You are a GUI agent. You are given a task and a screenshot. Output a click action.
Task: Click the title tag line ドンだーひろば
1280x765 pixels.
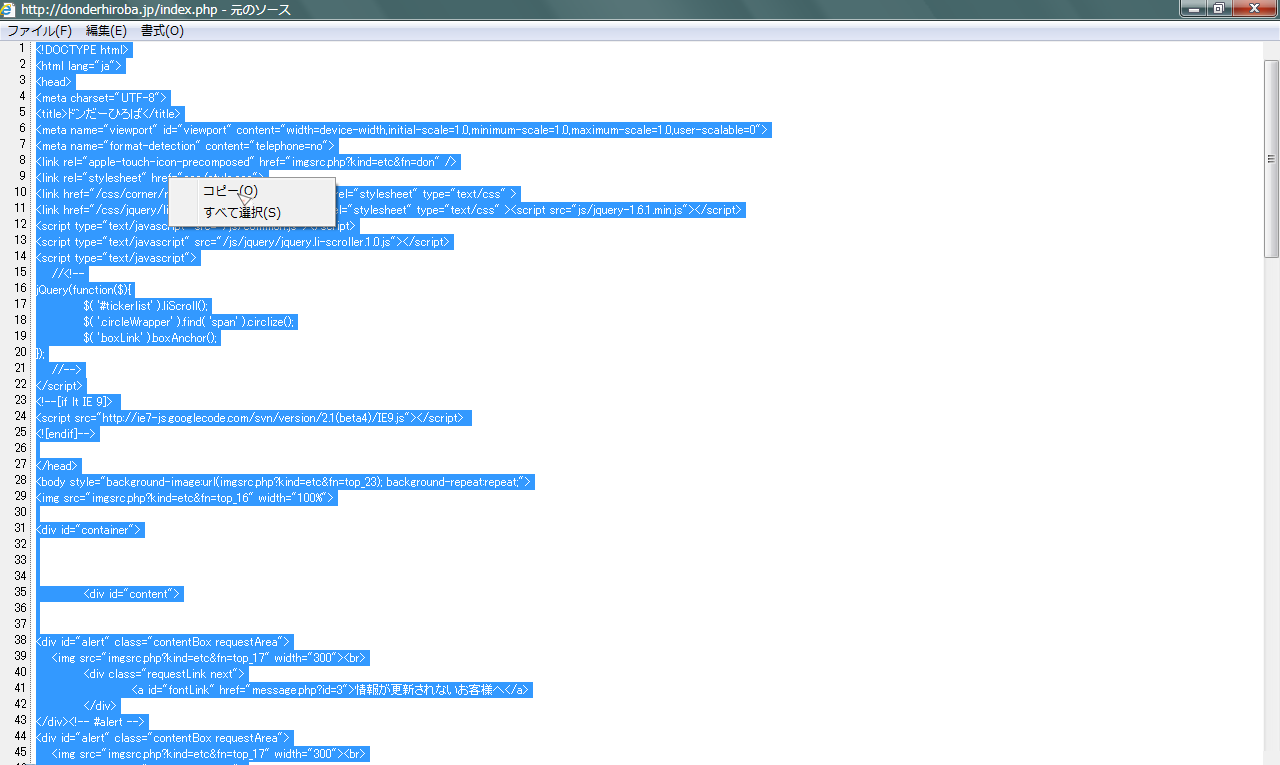coord(109,114)
